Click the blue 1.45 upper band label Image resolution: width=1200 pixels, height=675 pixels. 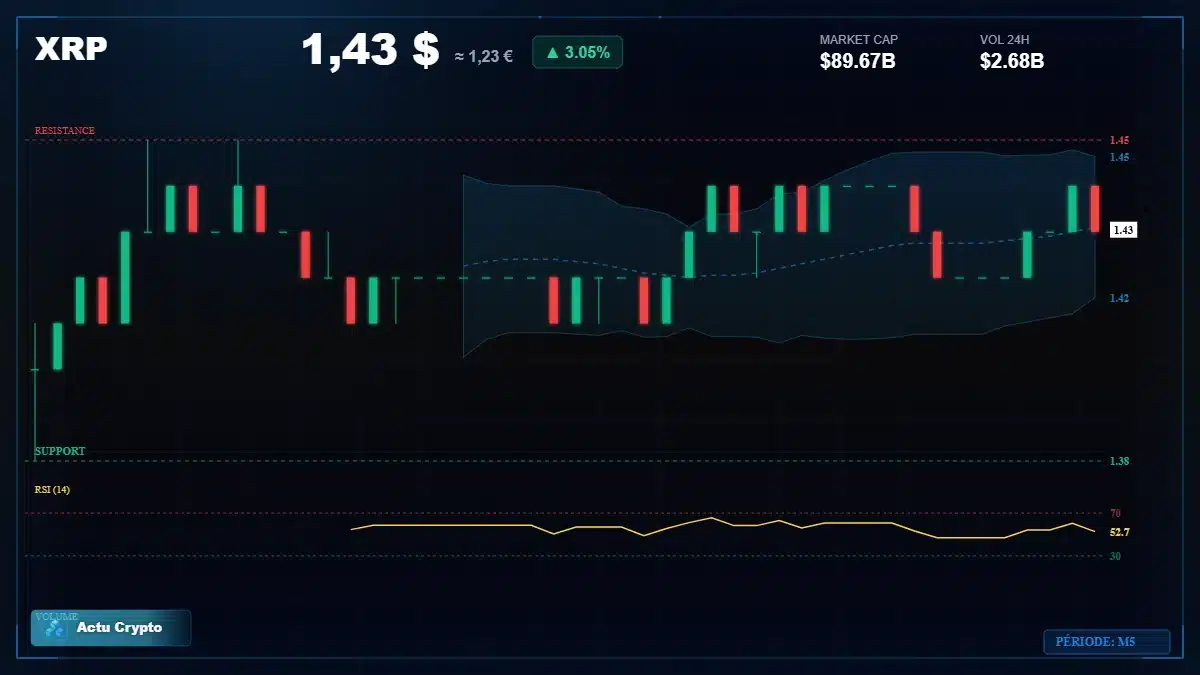coord(1119,157)
